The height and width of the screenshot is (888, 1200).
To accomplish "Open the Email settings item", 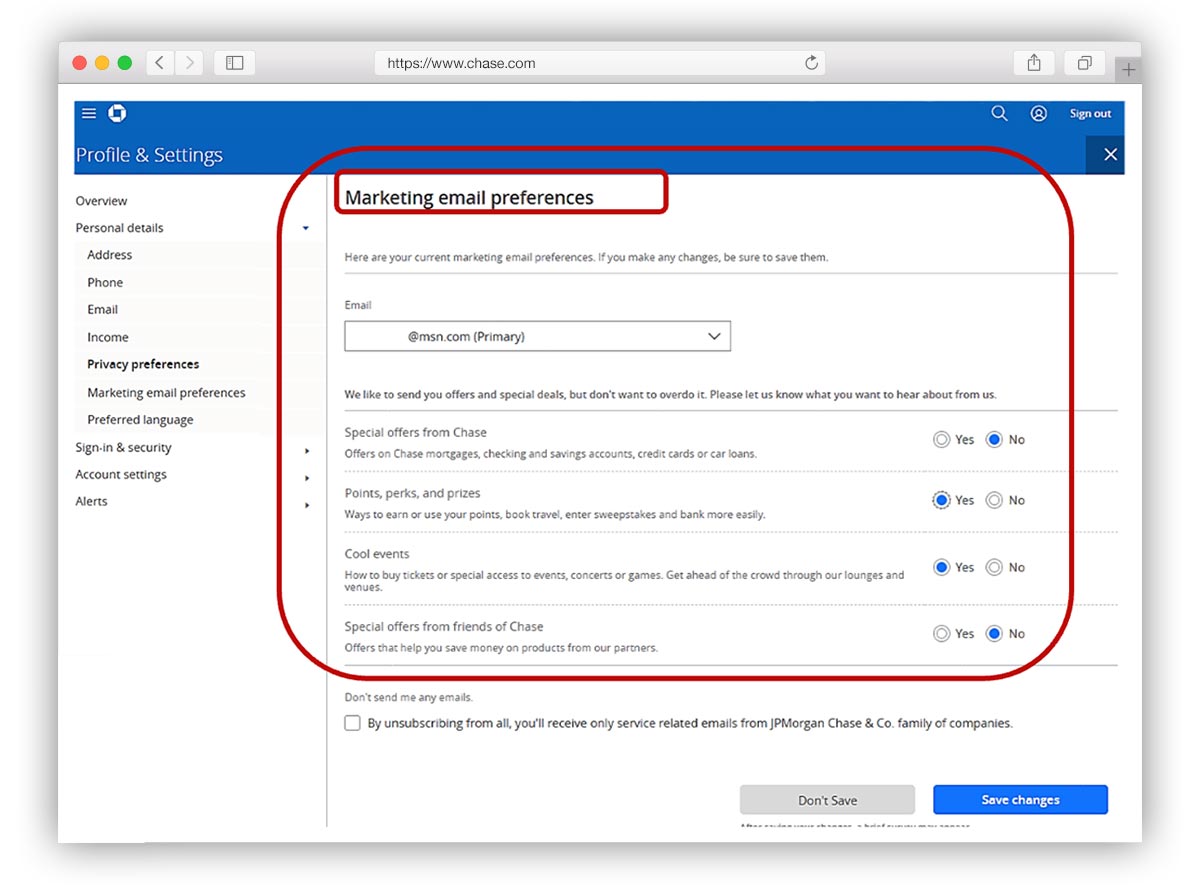I will [x=102, y=309].
